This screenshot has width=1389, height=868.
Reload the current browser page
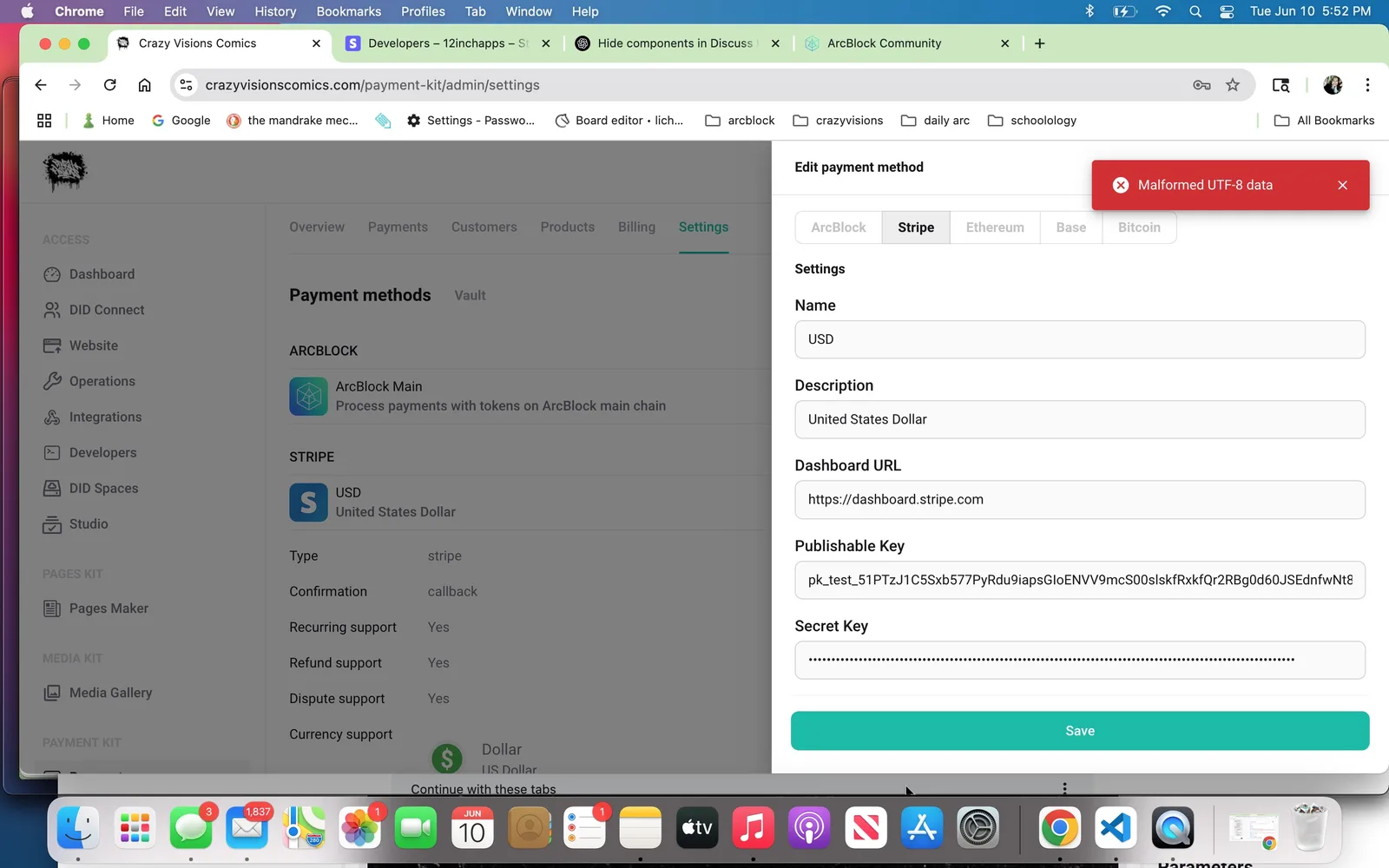coord(109,85)
